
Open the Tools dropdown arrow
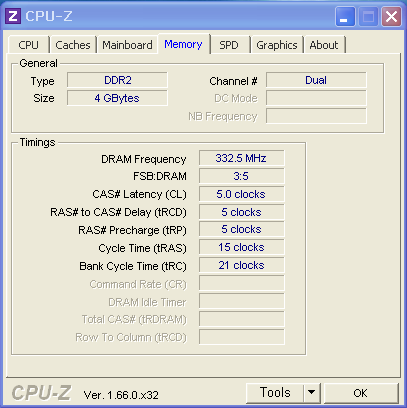click(312, 392)
